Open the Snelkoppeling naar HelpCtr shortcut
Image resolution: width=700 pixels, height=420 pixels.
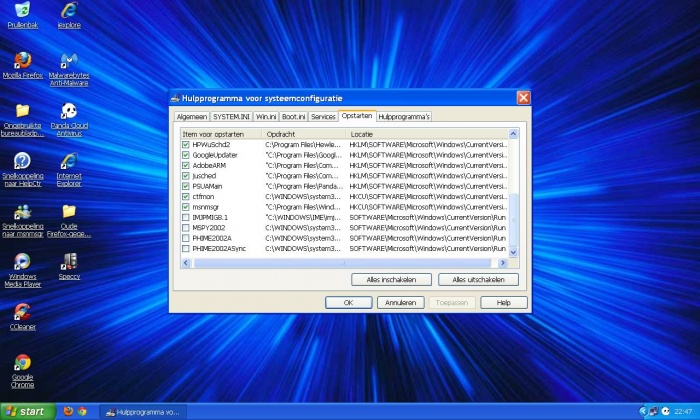tap(22, 170)
